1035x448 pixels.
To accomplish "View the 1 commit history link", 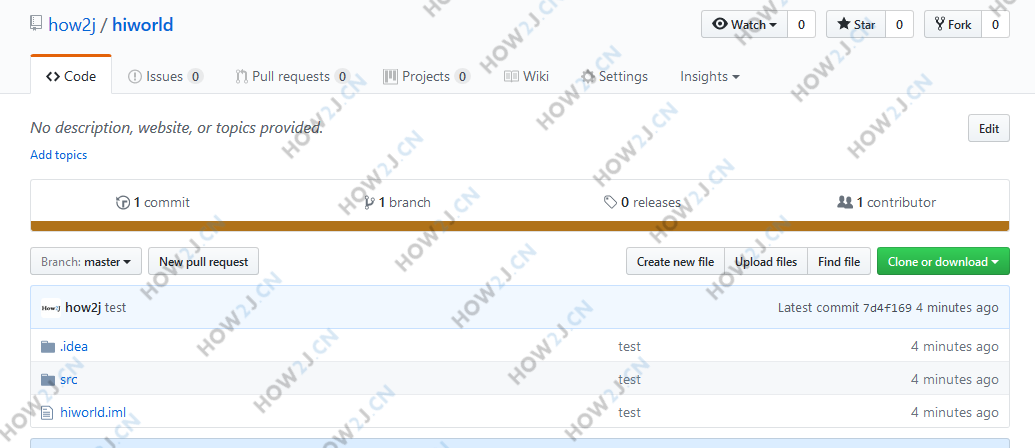I will (x=153, y=203).
